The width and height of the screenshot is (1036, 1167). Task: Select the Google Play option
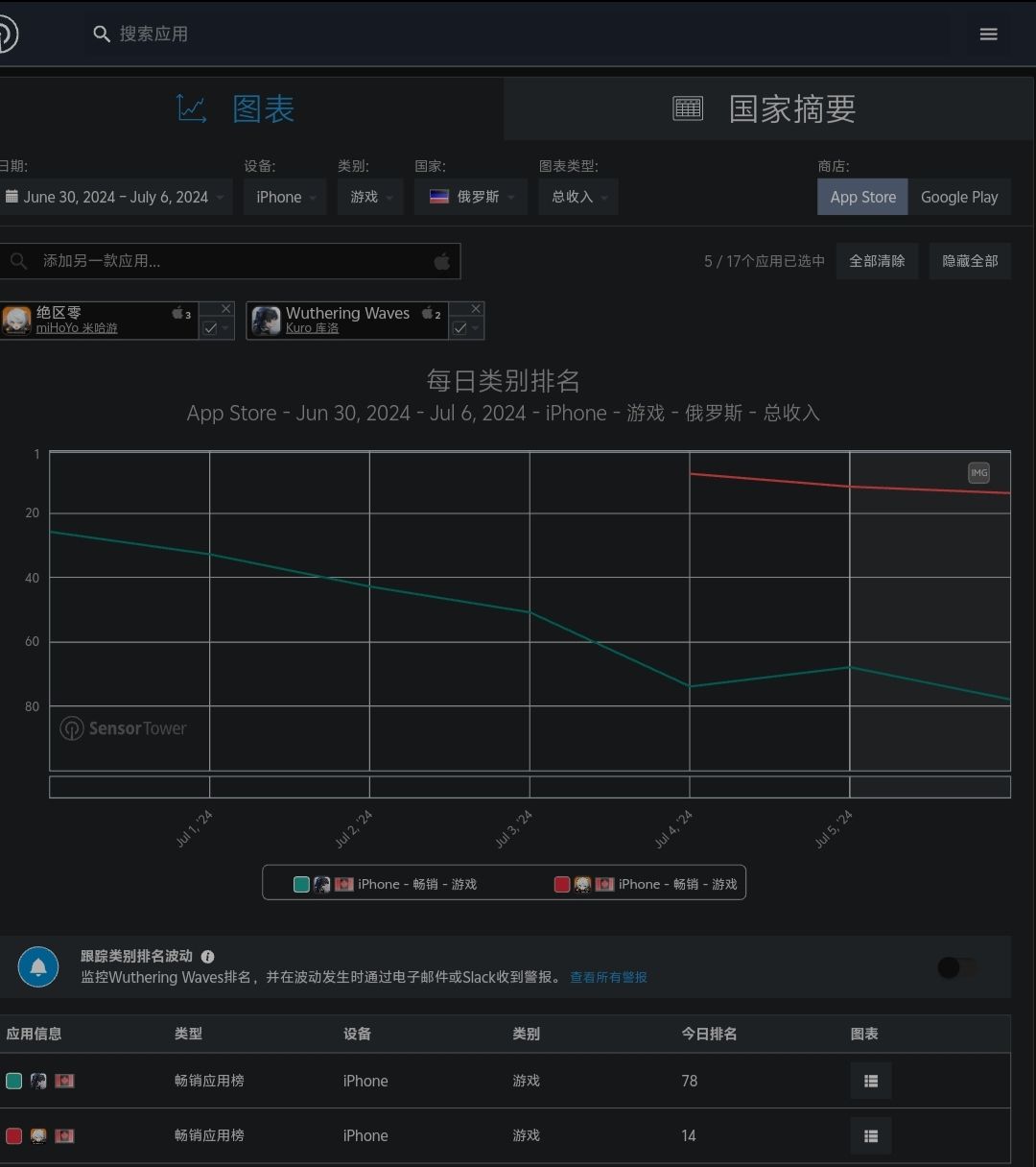pos(959,197)
